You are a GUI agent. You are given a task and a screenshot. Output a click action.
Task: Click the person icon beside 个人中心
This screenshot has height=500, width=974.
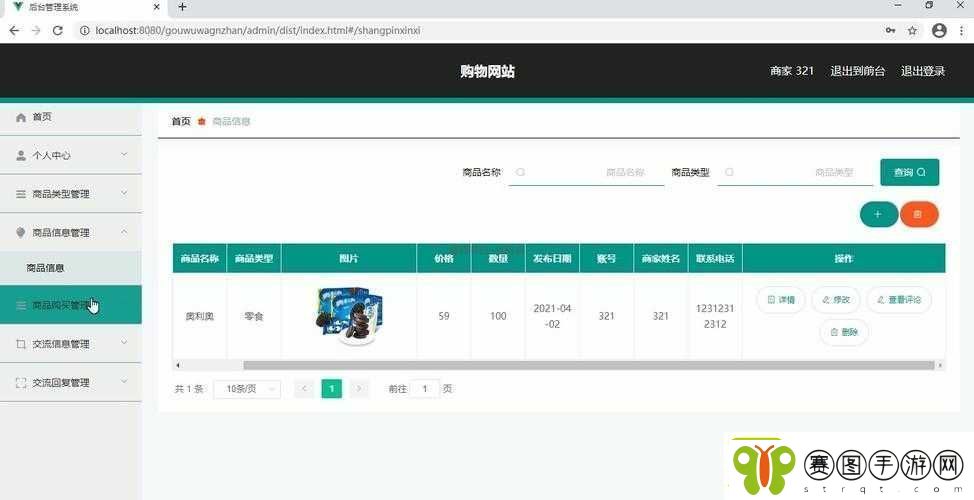[21, 155]
